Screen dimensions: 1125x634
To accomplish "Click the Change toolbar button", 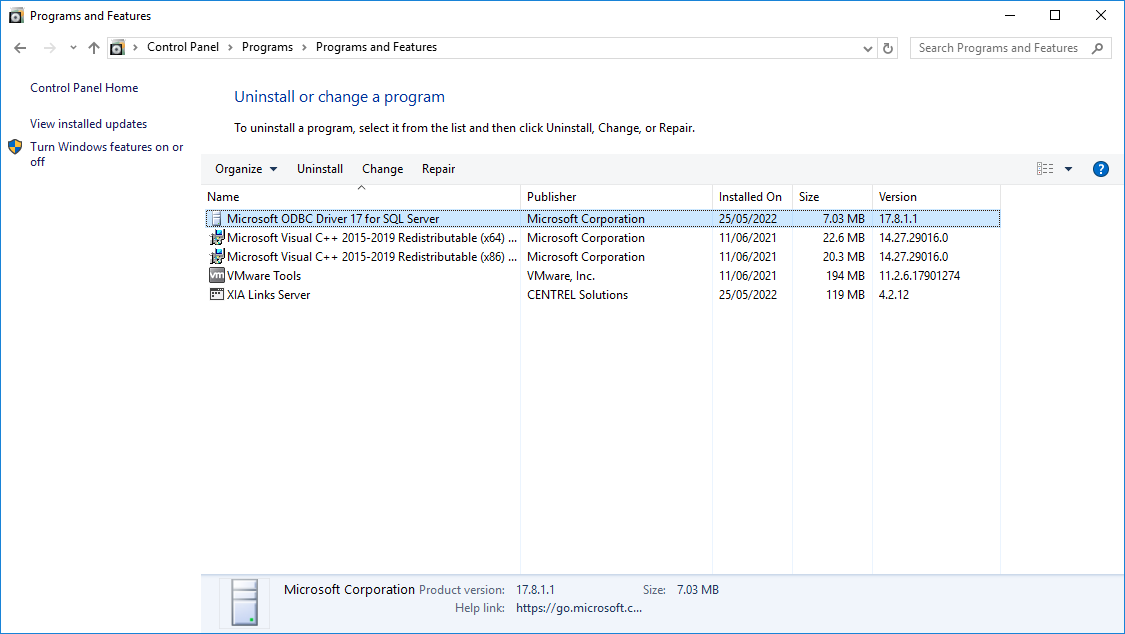I will click(x=382, y=169).
